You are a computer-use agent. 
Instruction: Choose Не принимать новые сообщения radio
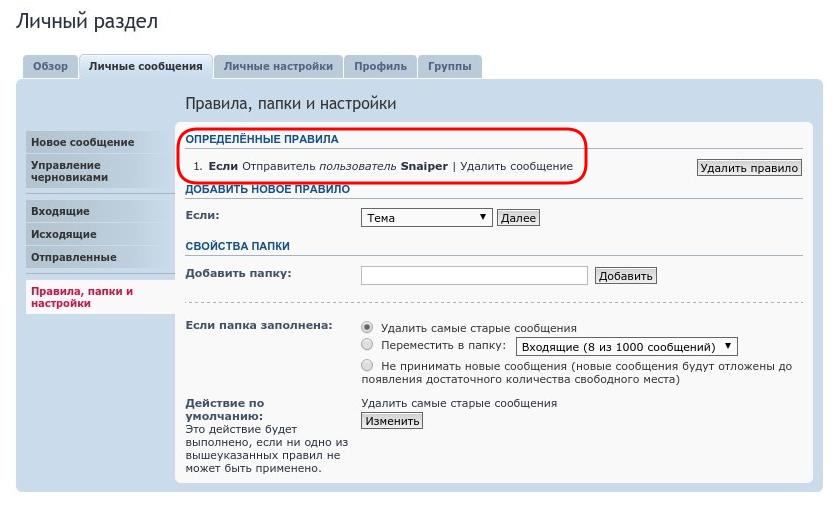(x=367, y=366)
